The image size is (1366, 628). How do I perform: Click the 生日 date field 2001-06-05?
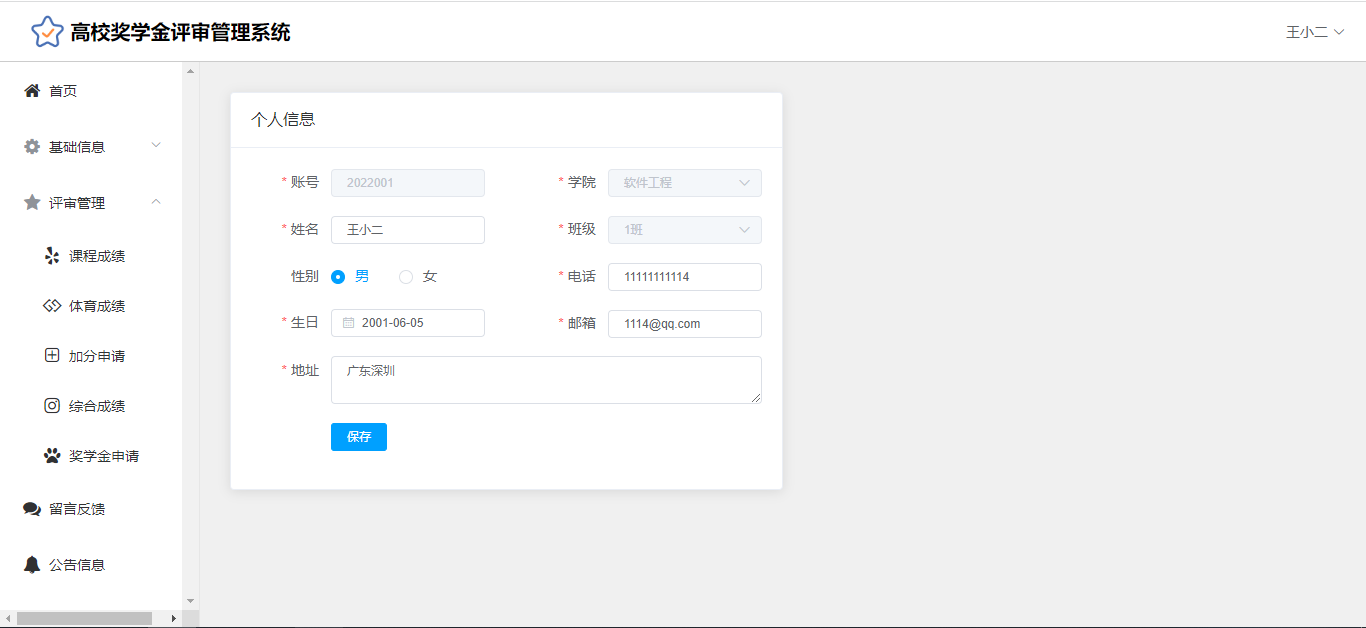click(408, 323)
